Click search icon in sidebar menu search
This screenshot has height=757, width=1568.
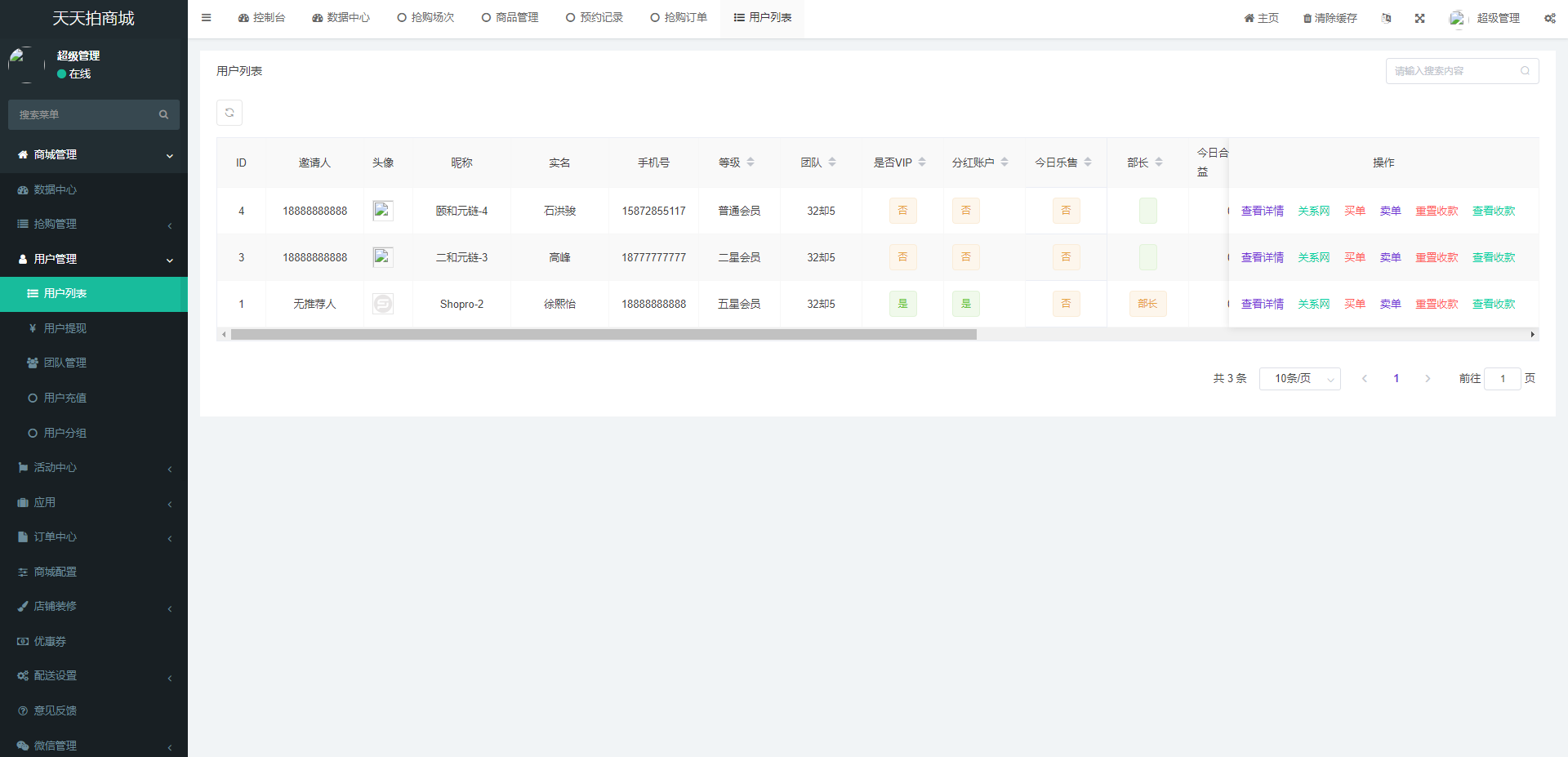[x=163, y=115]
